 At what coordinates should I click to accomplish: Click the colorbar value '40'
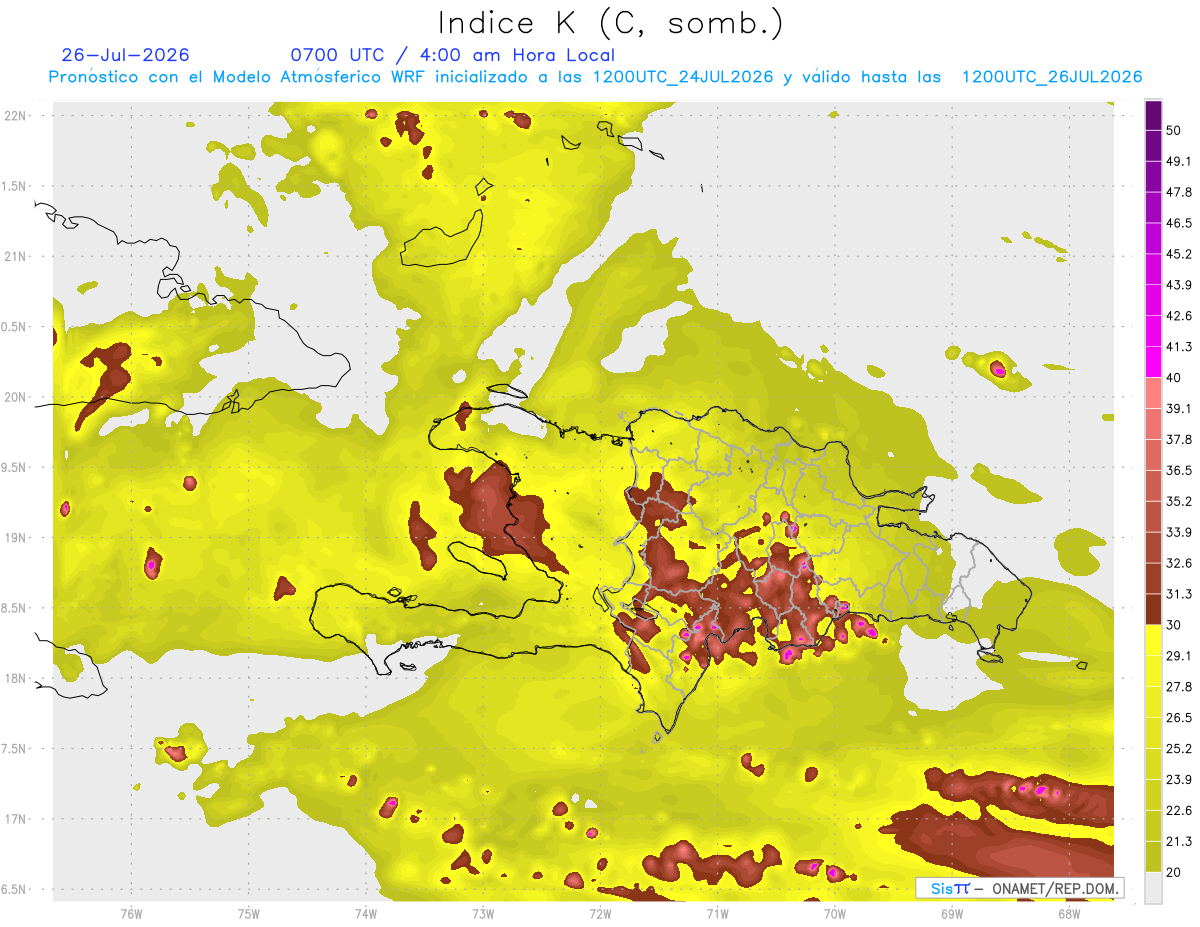pyautogui.click(x=1174, y=378)
